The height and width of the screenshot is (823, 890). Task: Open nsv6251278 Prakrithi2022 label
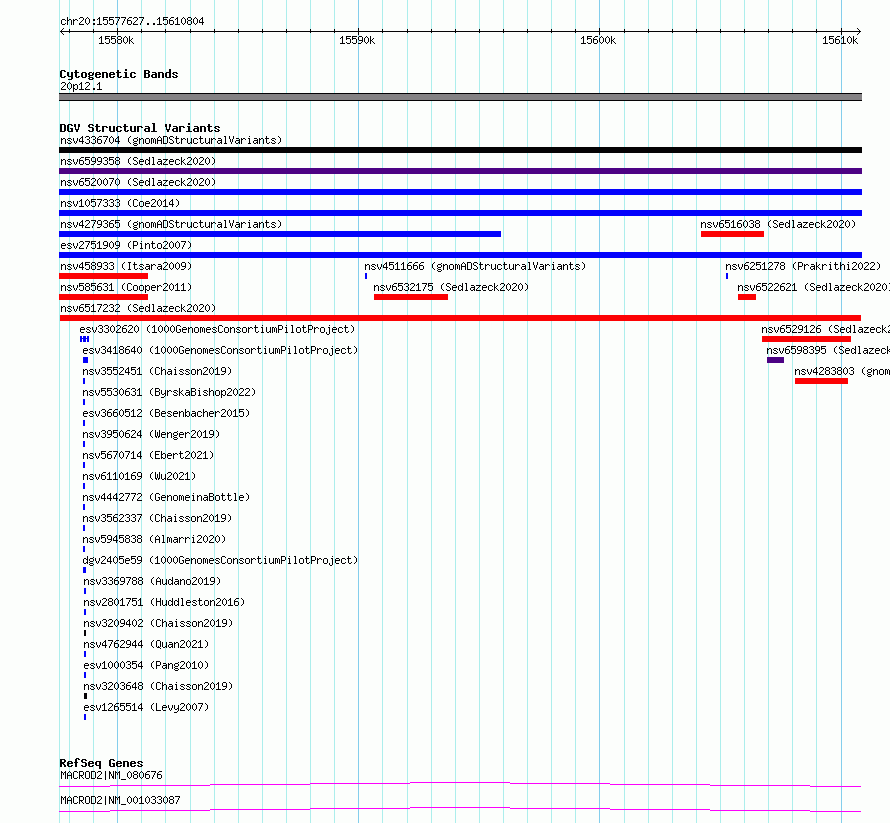(803, 266)
